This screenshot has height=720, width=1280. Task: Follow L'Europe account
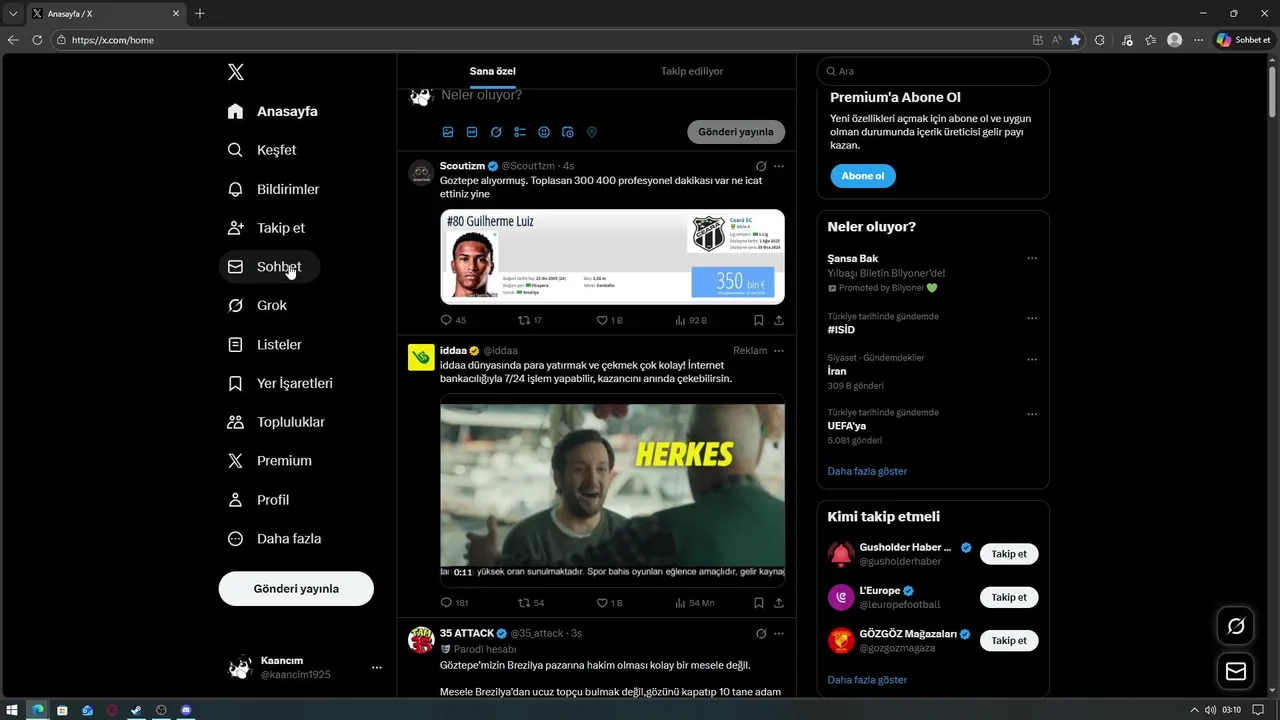(1009, 598)
